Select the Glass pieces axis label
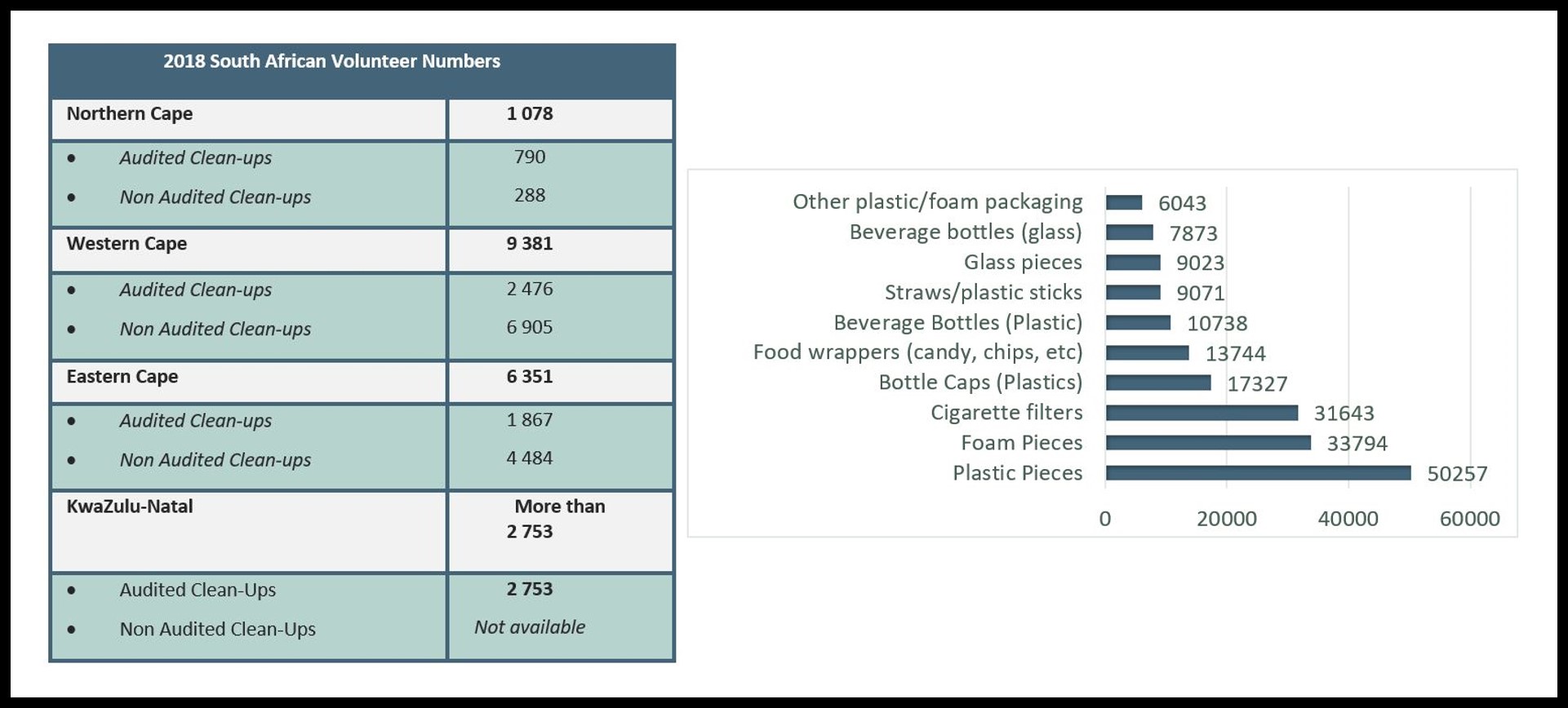This screenshot has height=708, width=1568. 1022,263
